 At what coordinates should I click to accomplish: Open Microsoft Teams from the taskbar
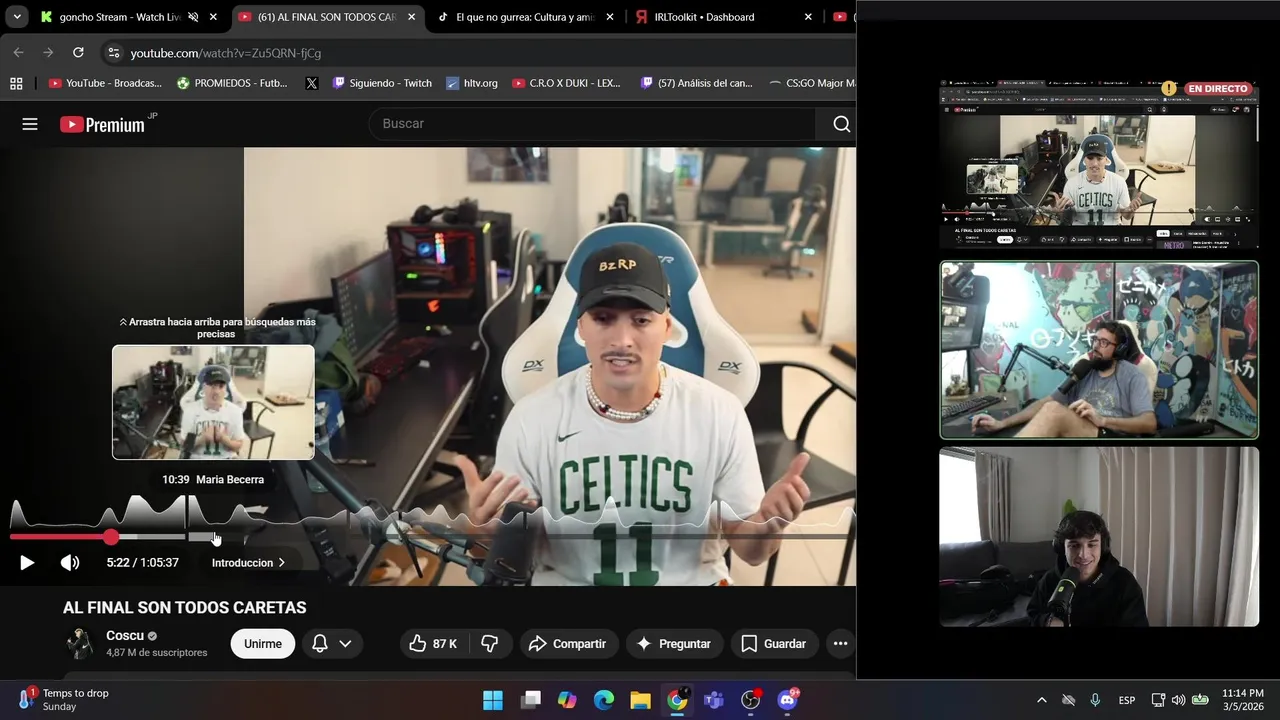[x=714, y=700]
